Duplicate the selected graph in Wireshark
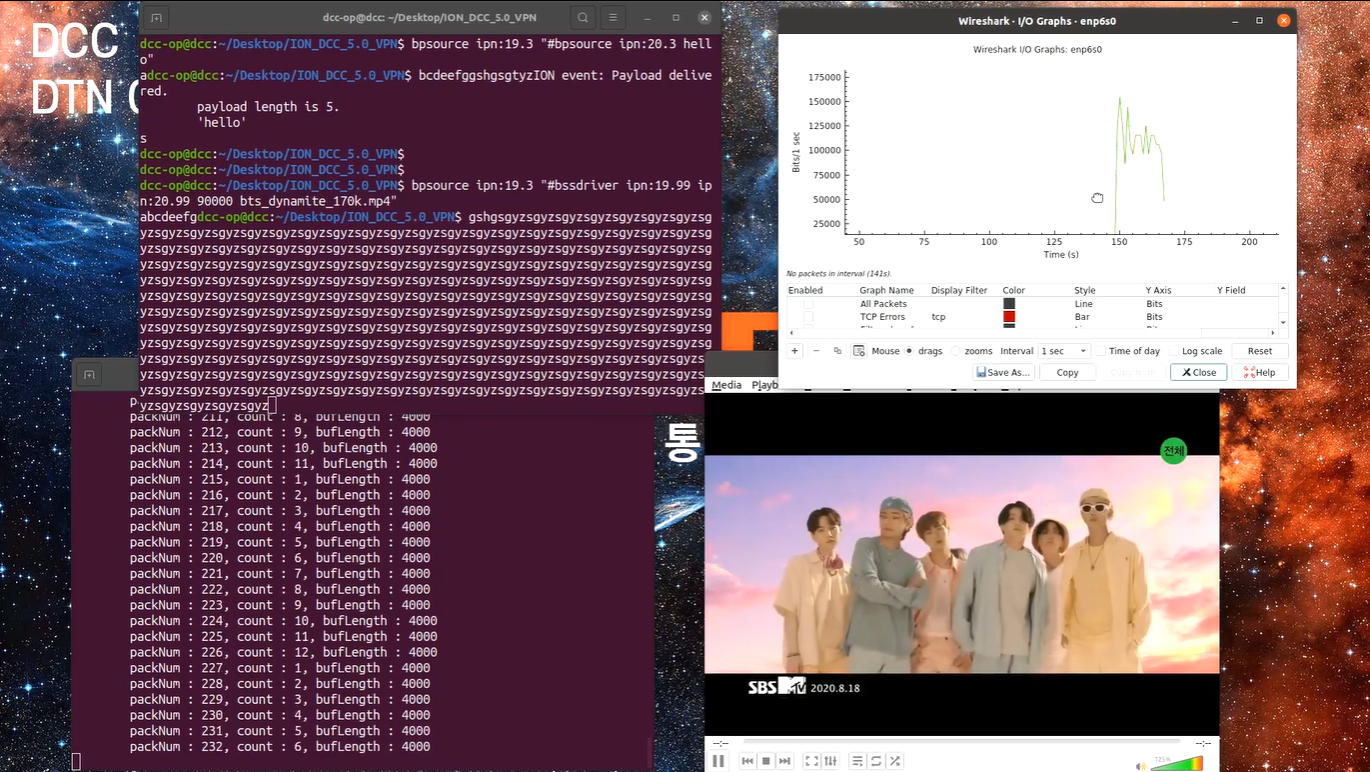The height and width of the screenshot is (772, 1370). [x=837, y=351]
